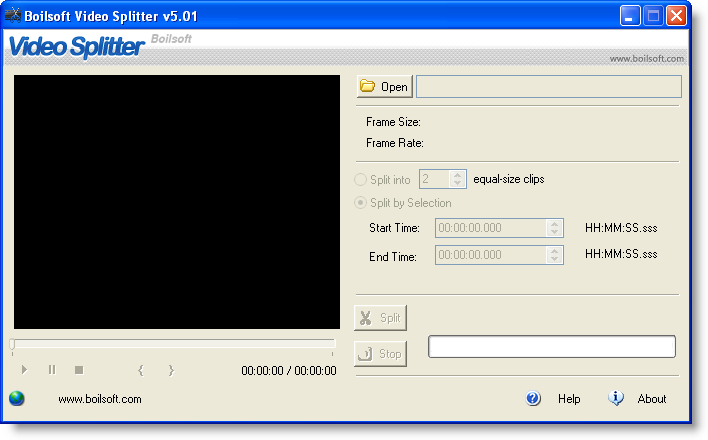Click the Start Time HH:MM:SS.sss format hint
Screen dimensions: 708x440
tap(621, 228)
